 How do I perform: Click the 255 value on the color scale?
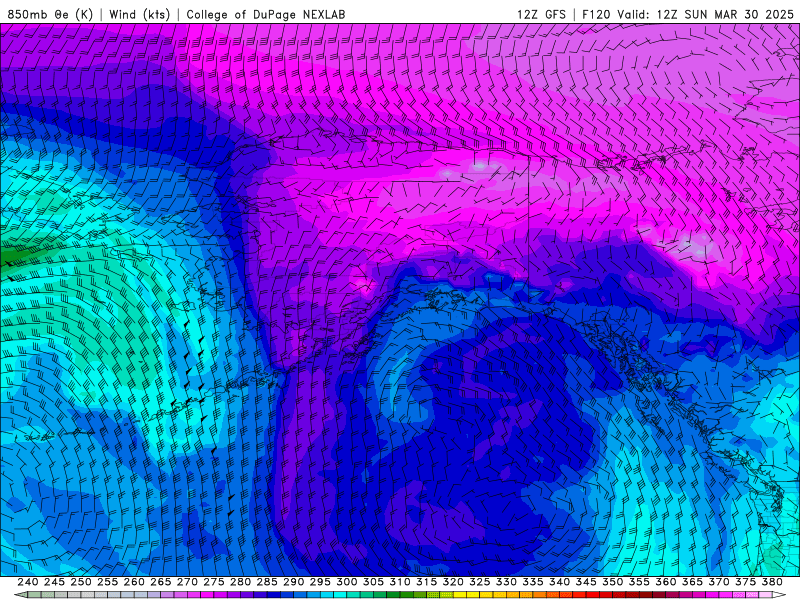[107, 582]
